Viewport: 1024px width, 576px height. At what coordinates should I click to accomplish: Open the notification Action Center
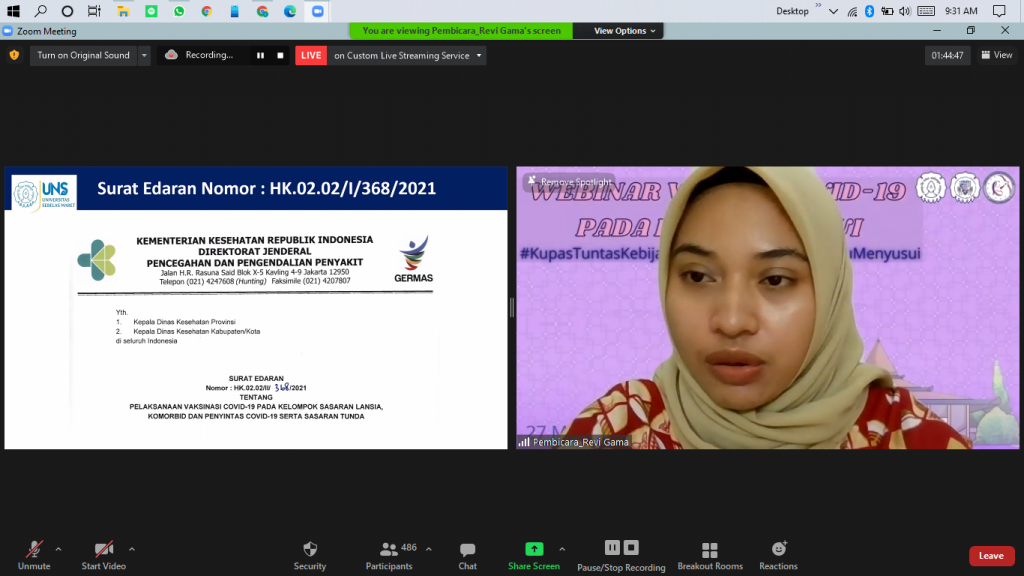tap(999, 11)
